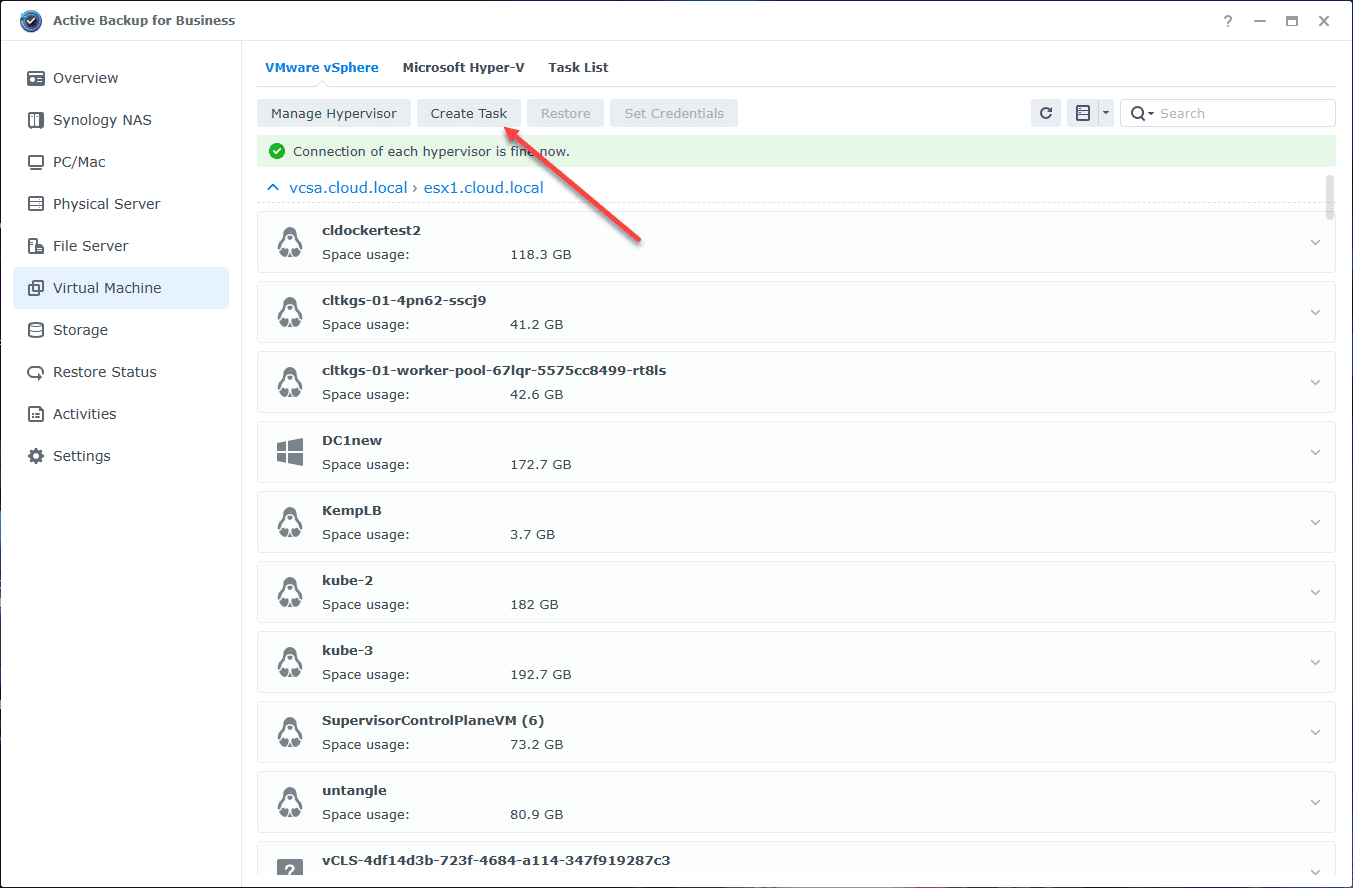Click the Storage sidebar icon
This screenshot has height=888, width=1353.
tap(36, 330)
